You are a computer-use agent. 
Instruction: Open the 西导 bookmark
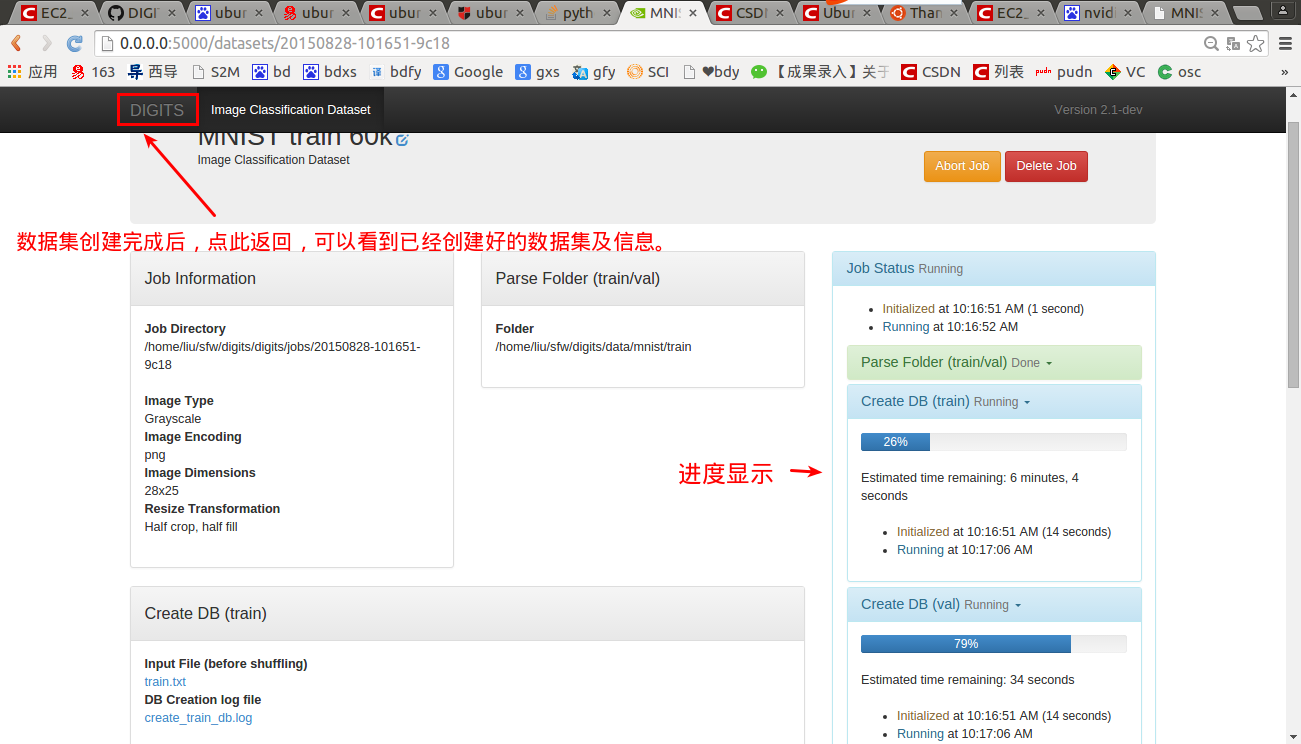click(153, 72)
